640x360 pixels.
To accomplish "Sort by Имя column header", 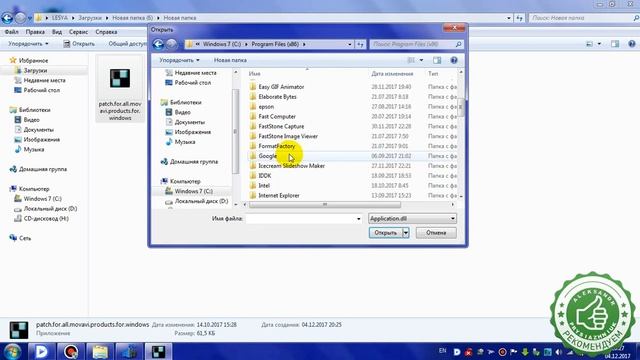I will pyautogui.click(x=255, y=74).
